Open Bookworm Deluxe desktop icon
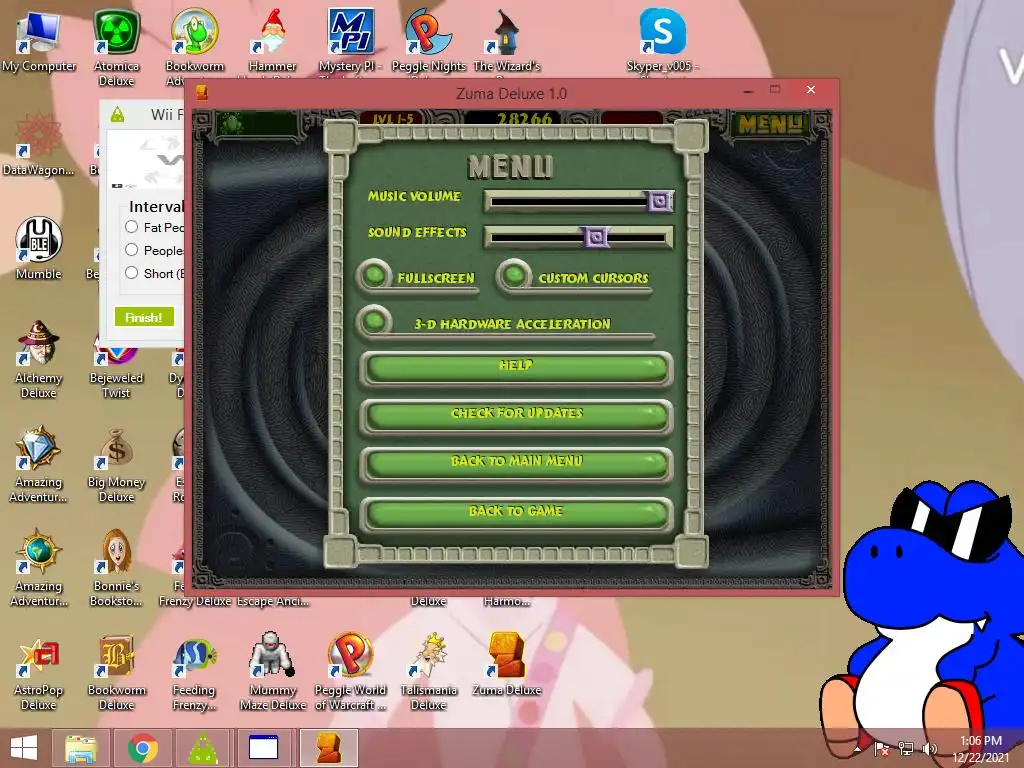Viewport: 1024px width, 768px height. [116, 672]
